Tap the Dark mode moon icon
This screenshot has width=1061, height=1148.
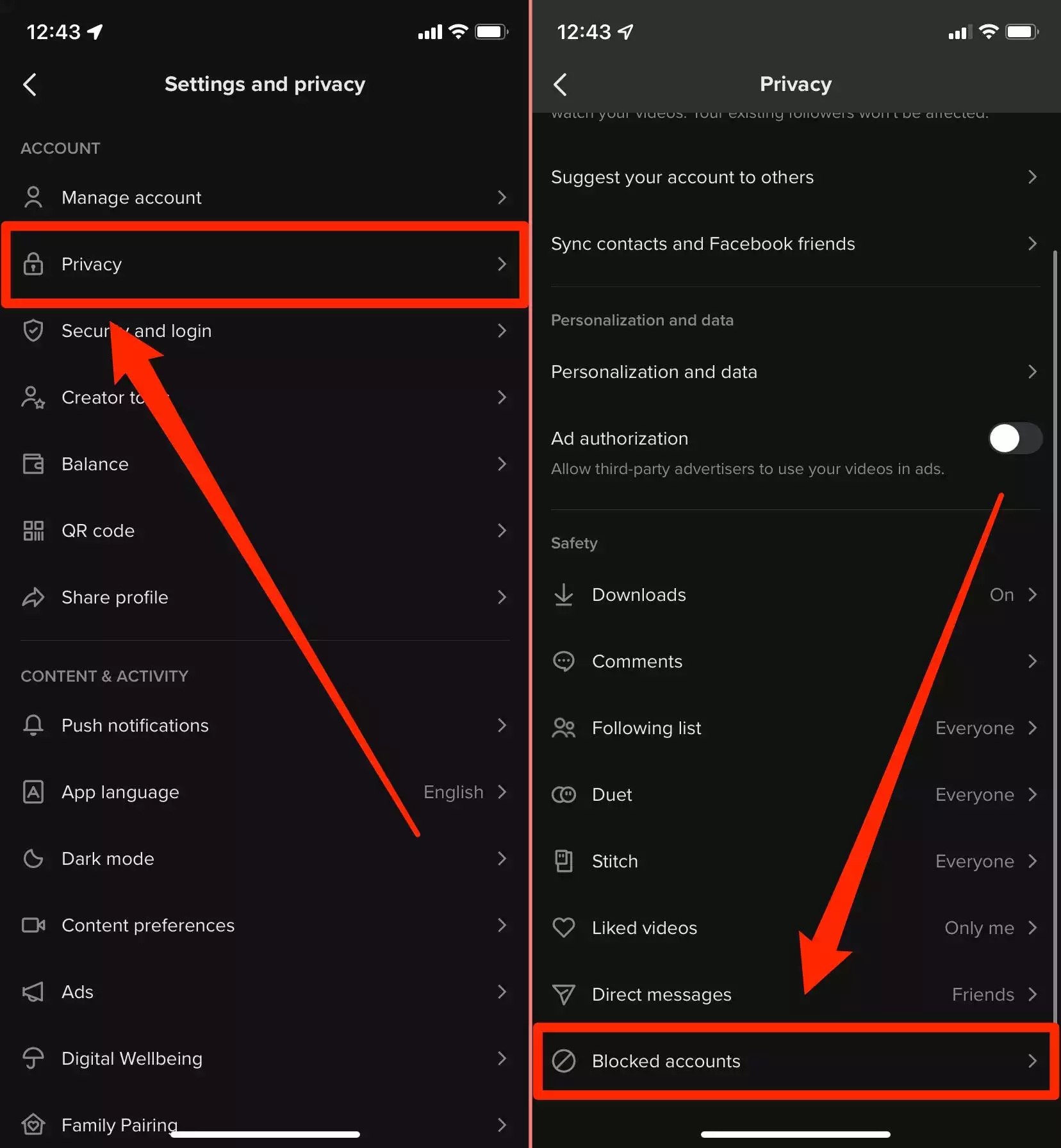click(x=33, y=858)
